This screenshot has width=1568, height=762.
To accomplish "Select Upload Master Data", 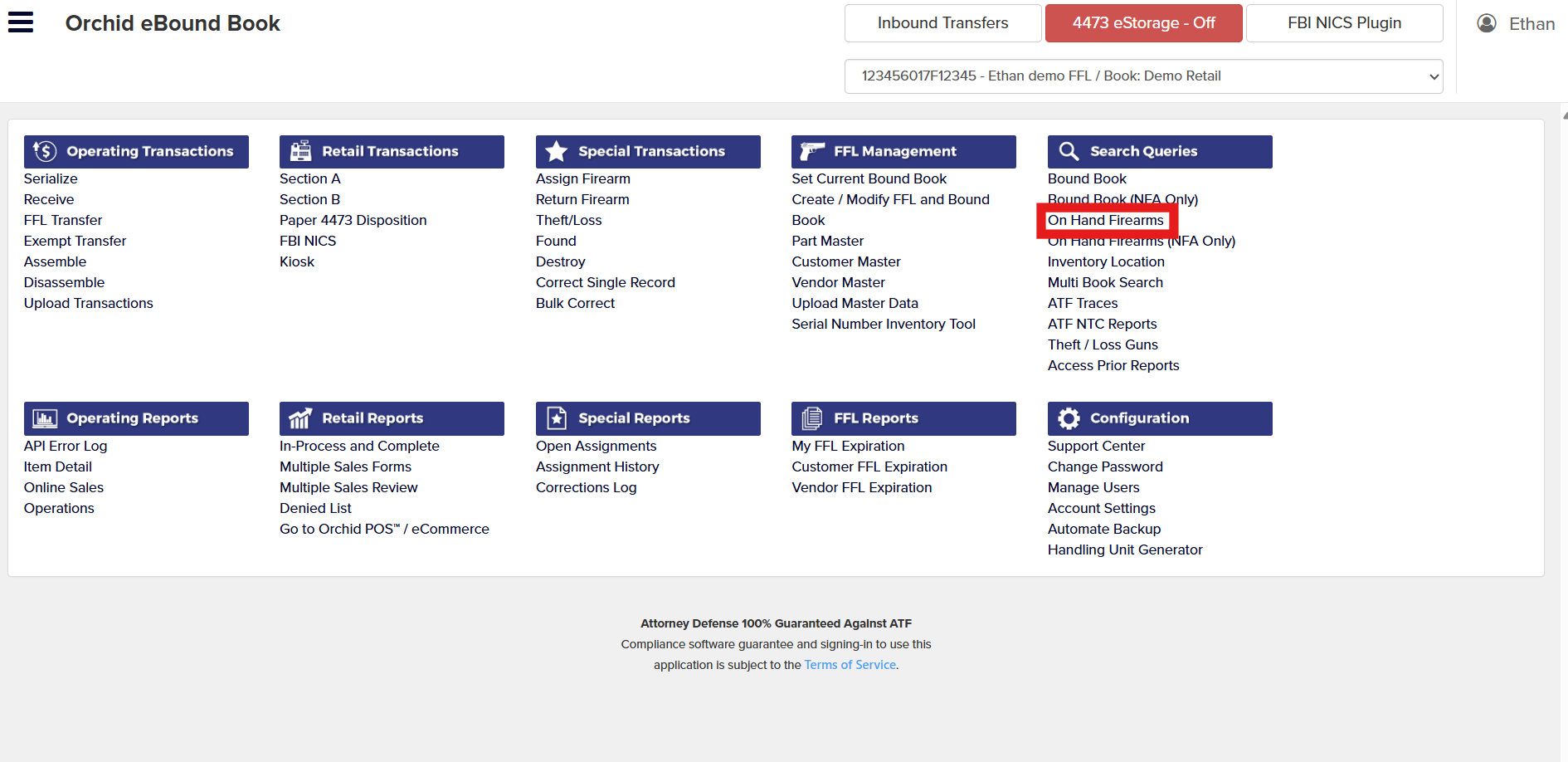I will tap(855, 303).
